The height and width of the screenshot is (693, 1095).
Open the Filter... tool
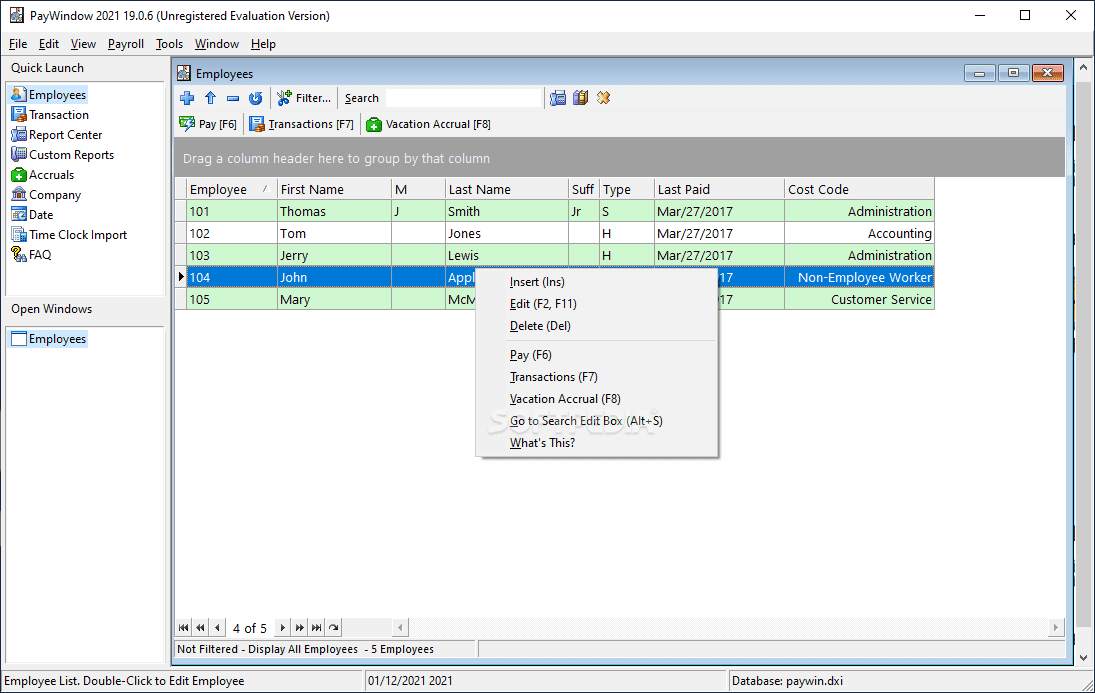304,98
